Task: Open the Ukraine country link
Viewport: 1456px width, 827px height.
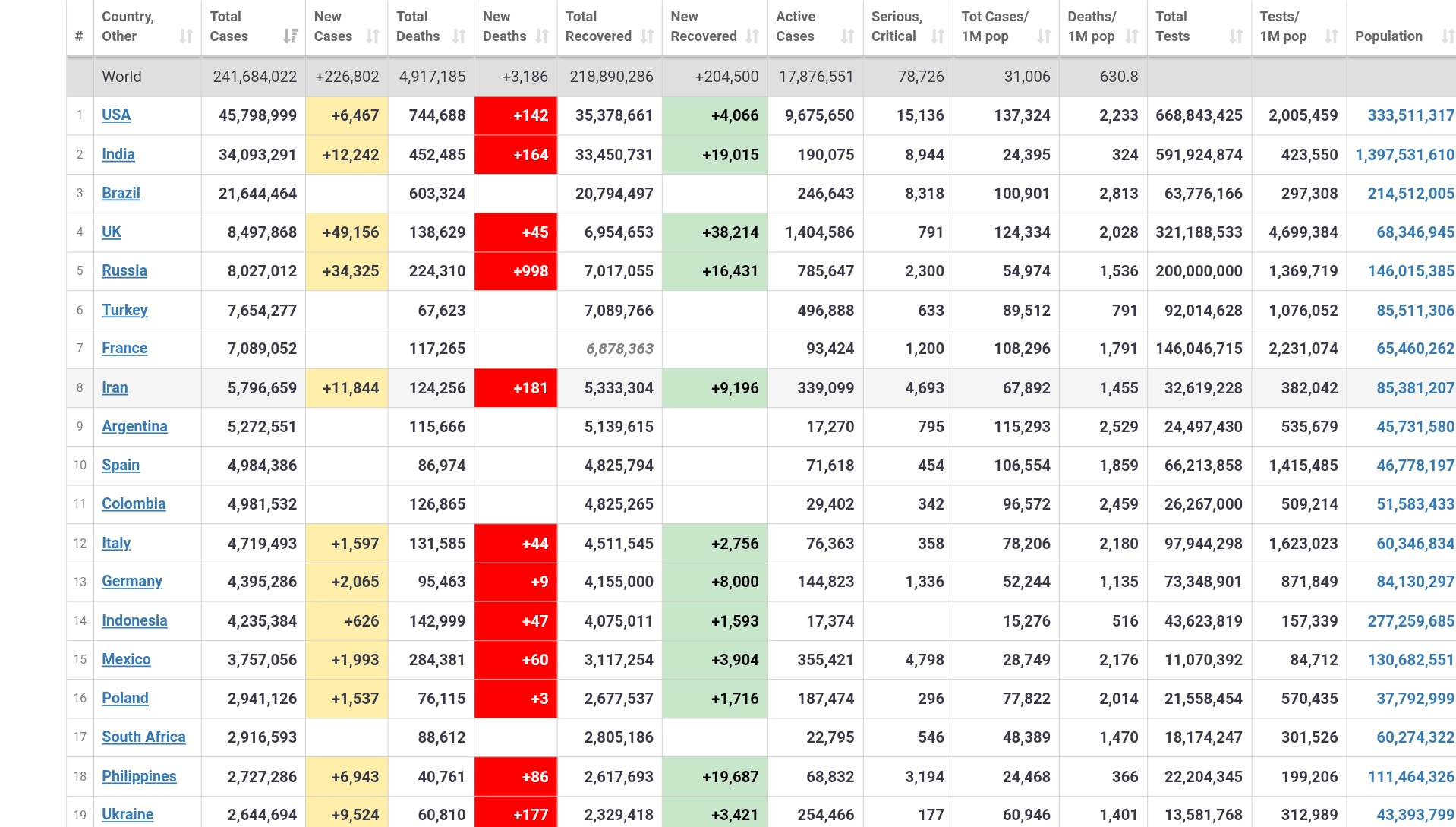Action: tap(128, 814)
